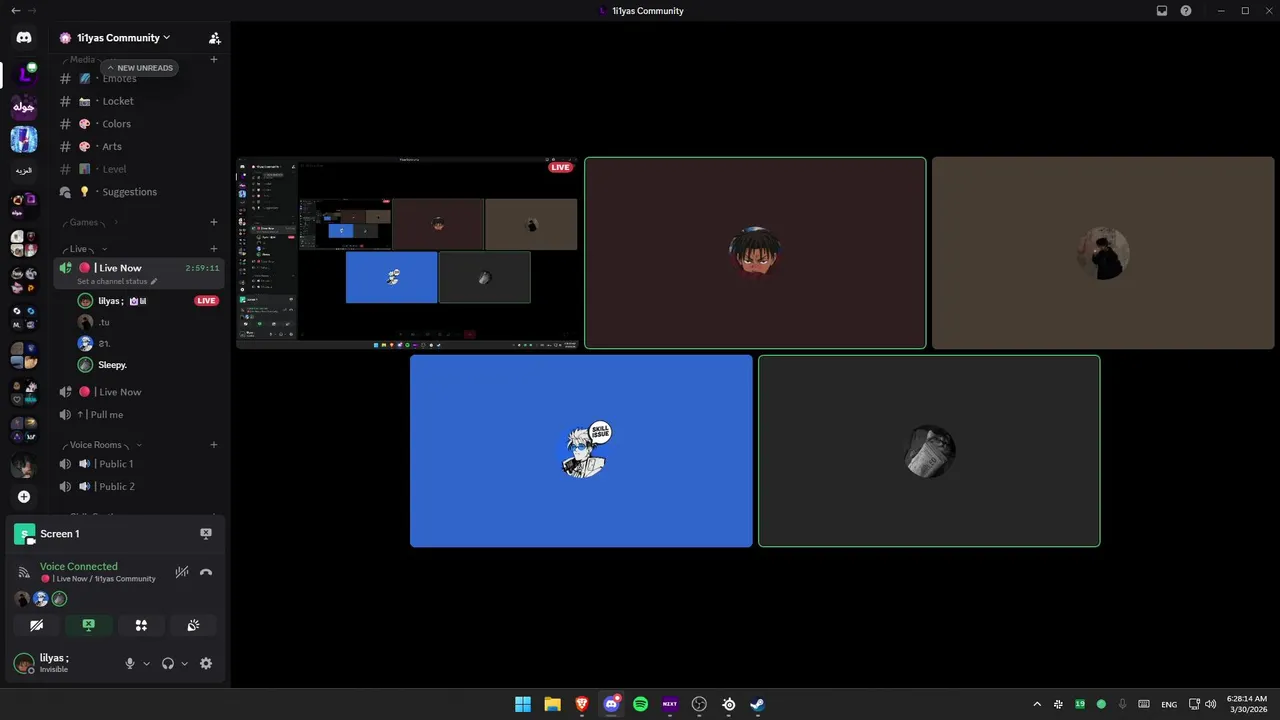Turn on camera in voice panel

pos(36,625)
